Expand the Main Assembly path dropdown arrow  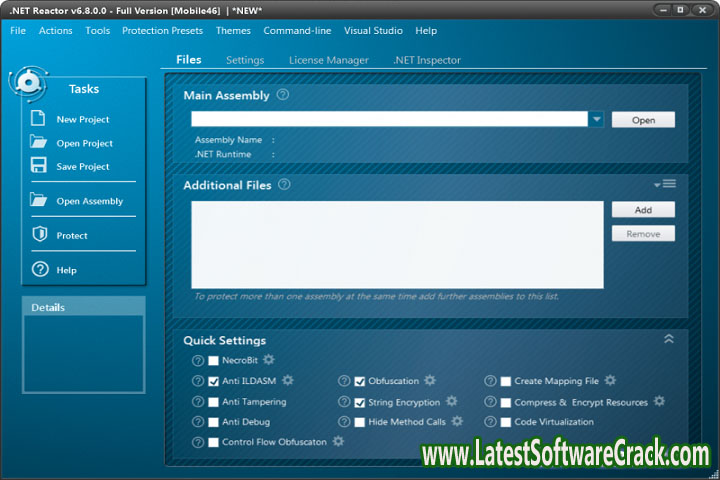point(597,119)
